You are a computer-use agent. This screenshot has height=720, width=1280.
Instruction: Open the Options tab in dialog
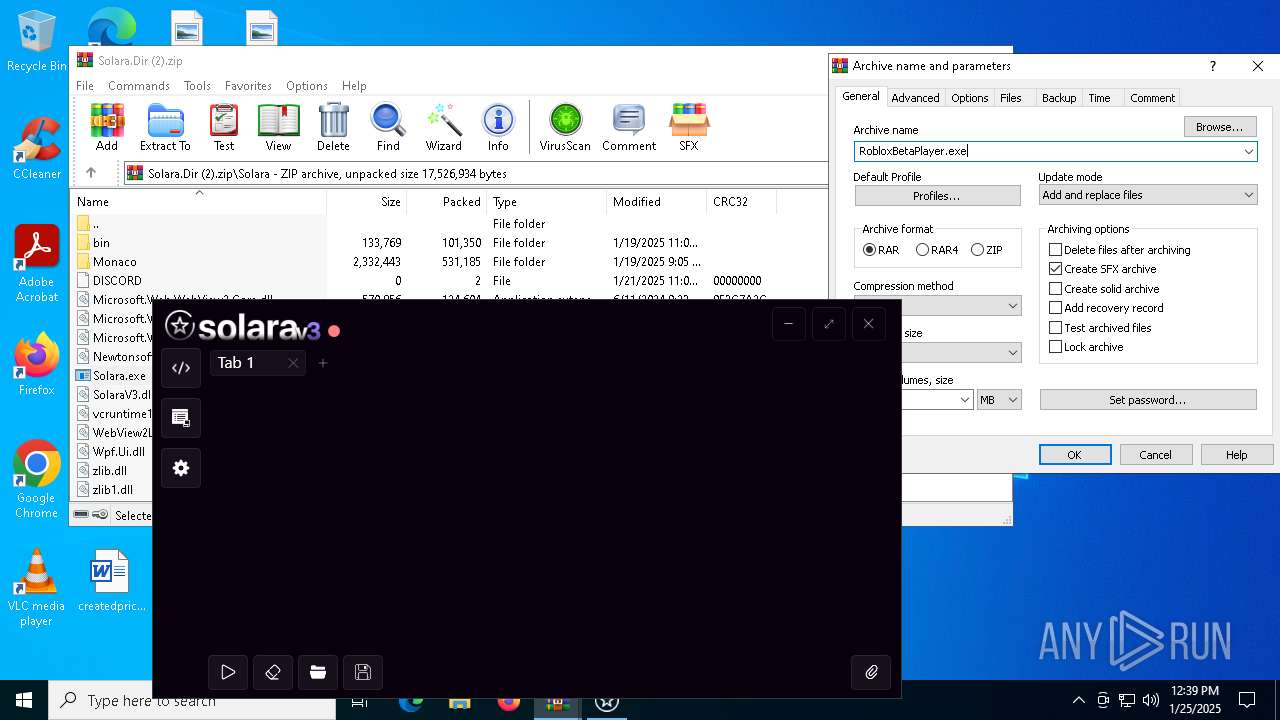click(x=969, y=98)
